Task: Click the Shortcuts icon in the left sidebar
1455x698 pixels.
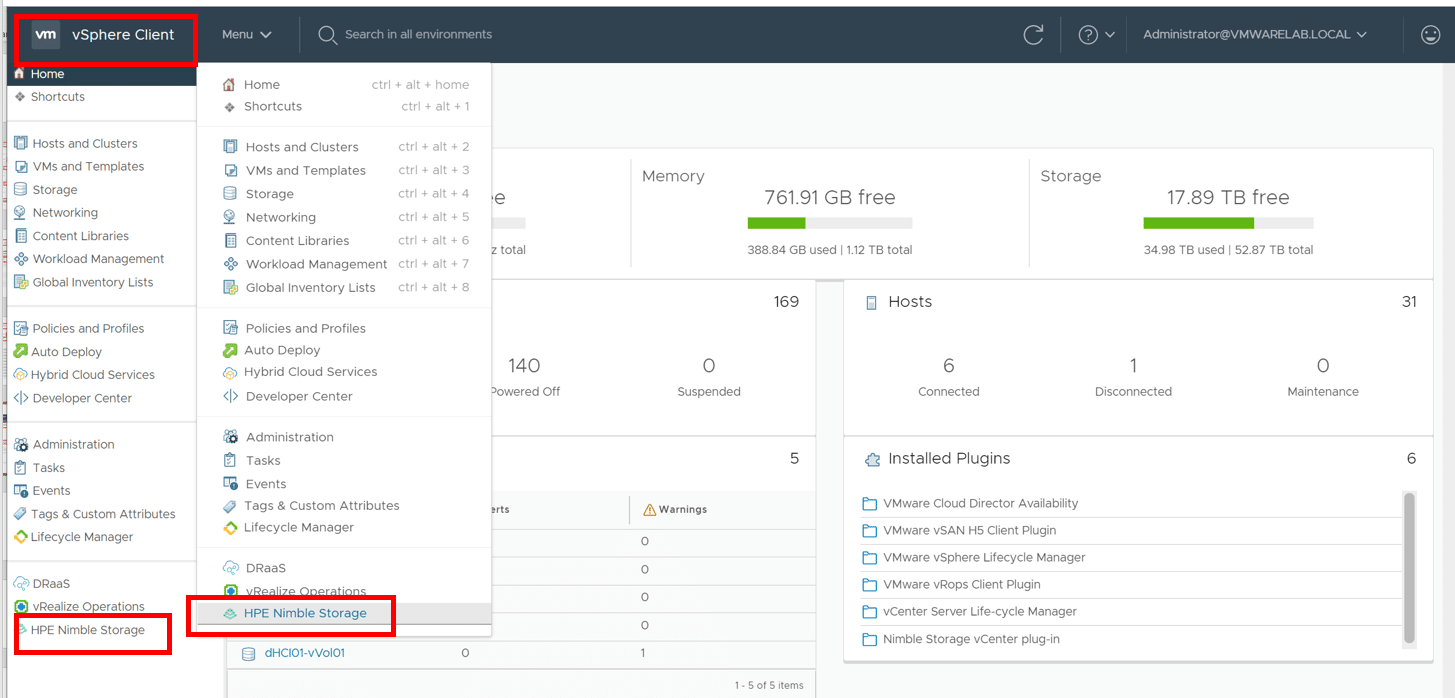Action: point(20,97)
